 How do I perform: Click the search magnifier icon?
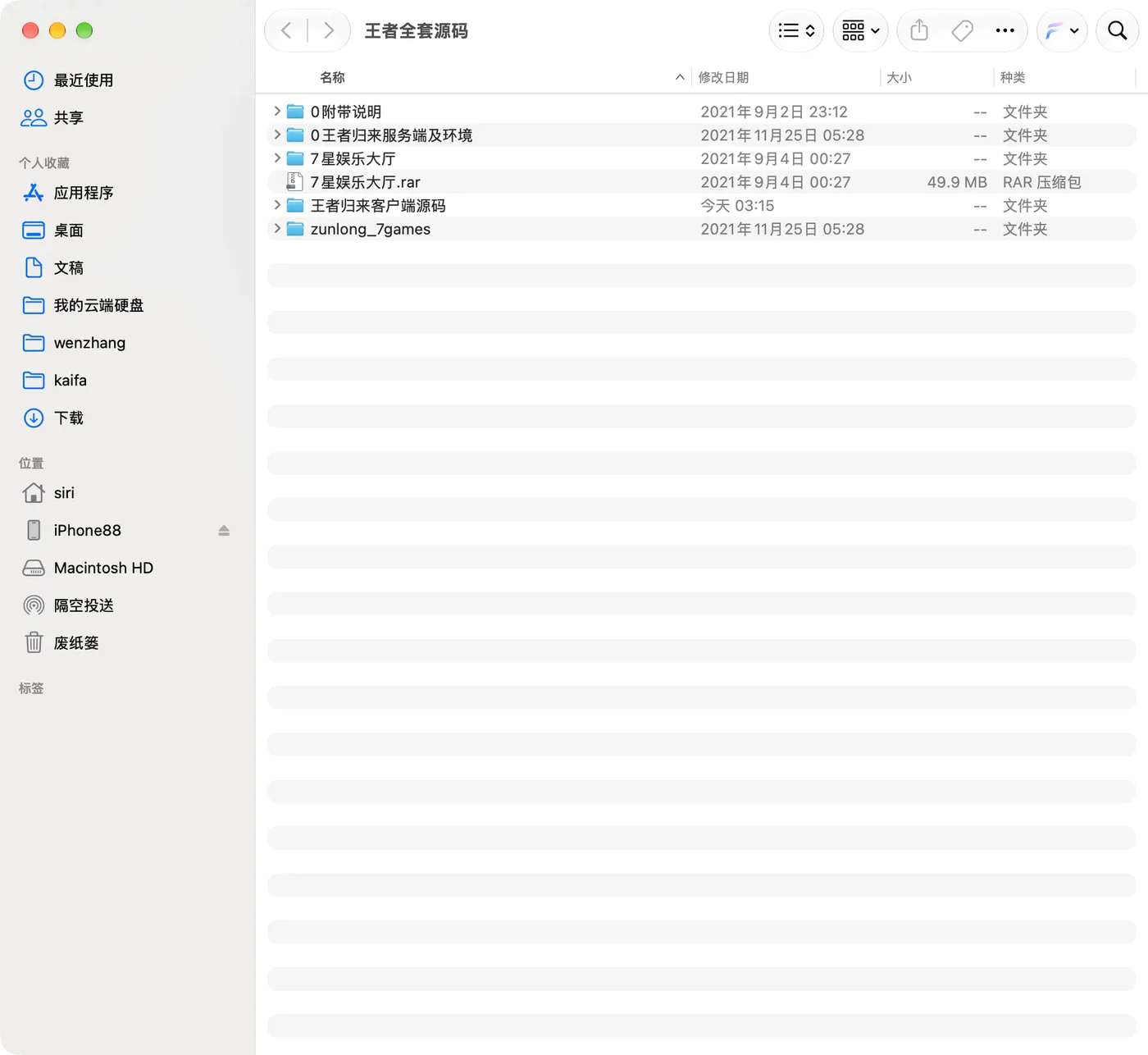(x=1117, y=30)
